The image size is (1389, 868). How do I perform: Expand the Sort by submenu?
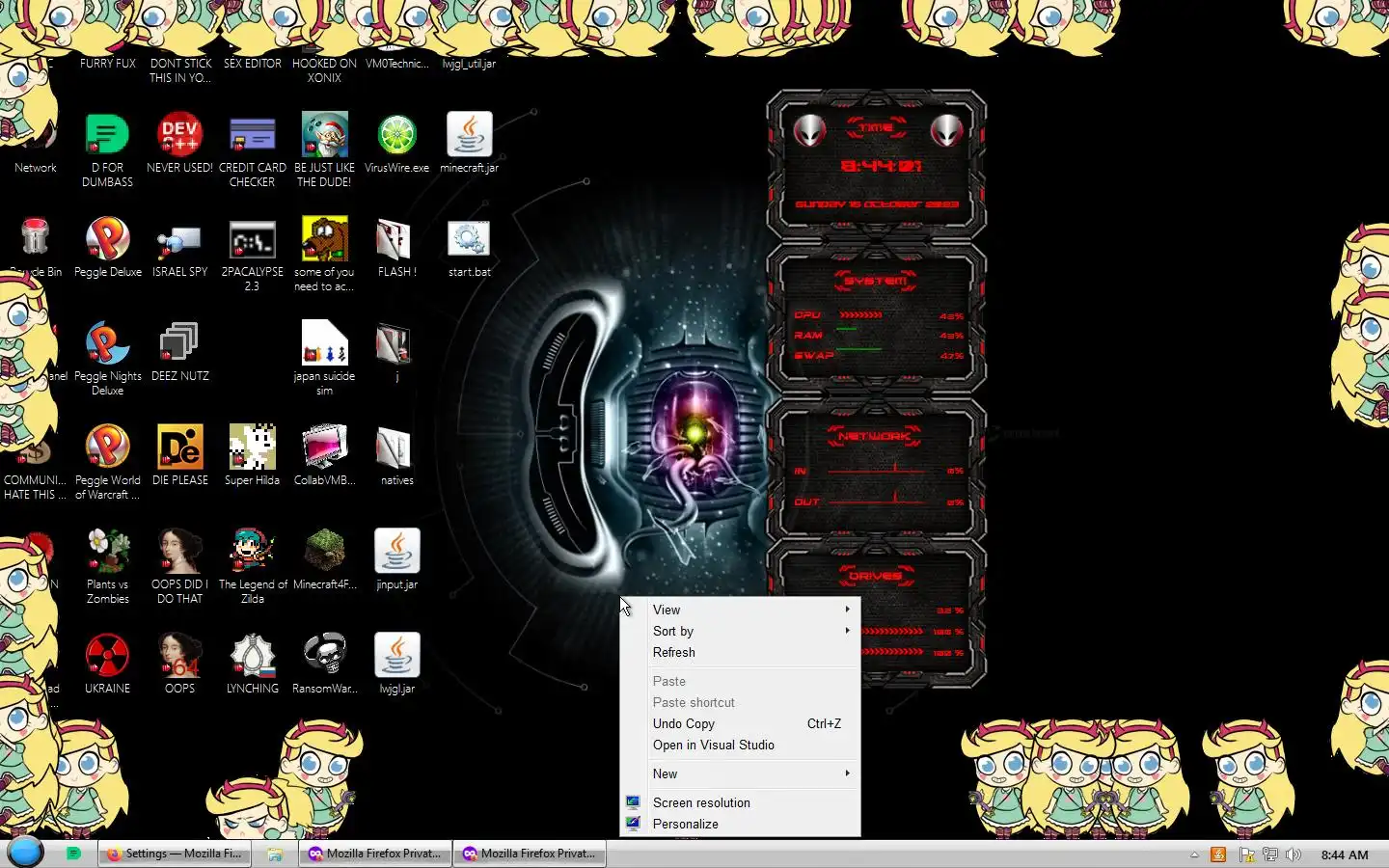click(740, 631)
